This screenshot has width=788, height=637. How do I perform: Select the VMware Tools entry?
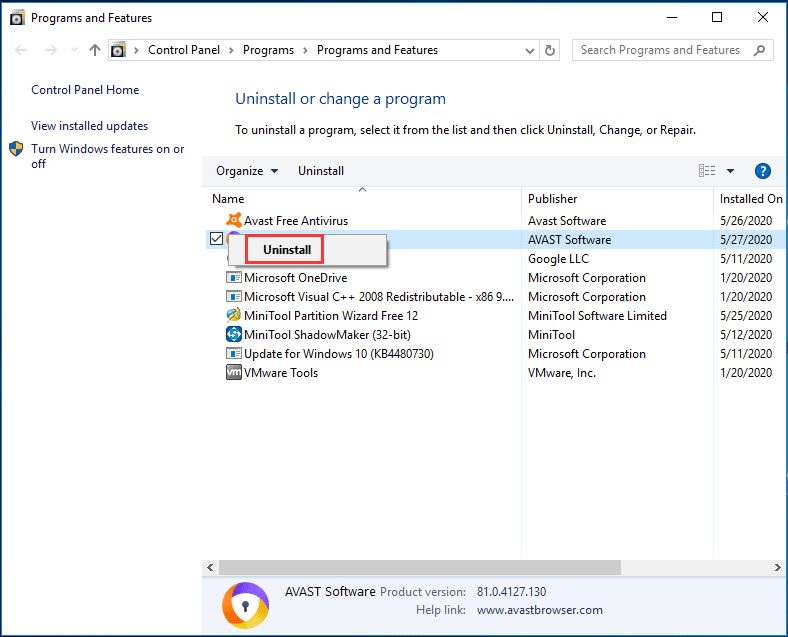[x=281, y=373]
